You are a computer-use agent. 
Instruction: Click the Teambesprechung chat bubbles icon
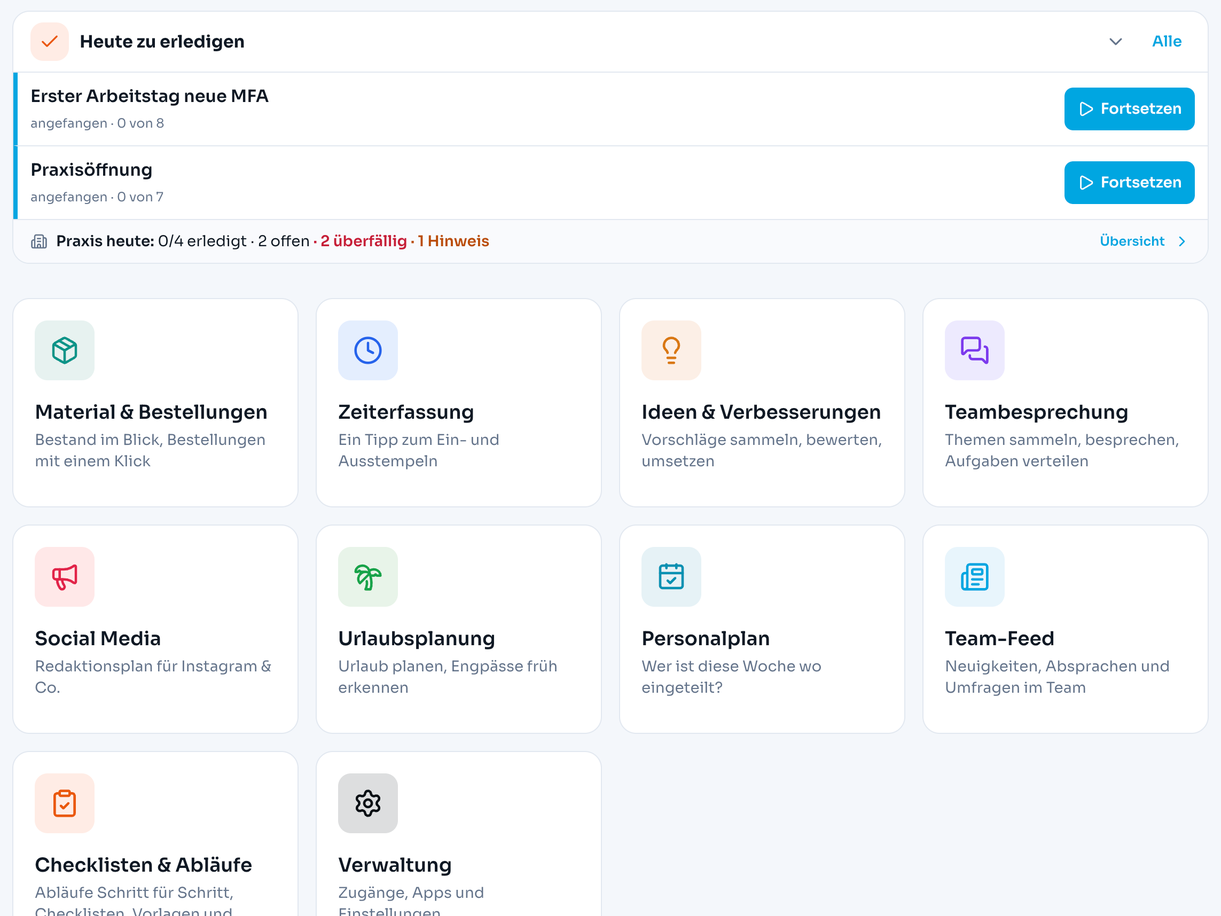pyautogui.click(x=974, y=350)
